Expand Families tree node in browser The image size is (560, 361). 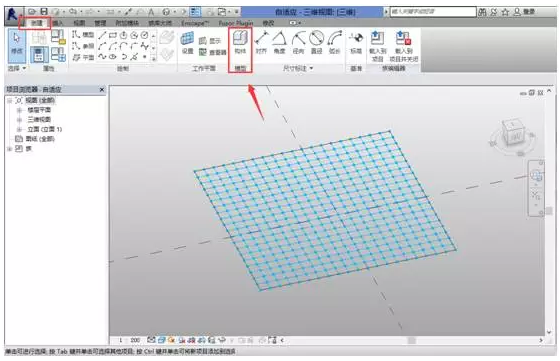[x=10, y=149]
